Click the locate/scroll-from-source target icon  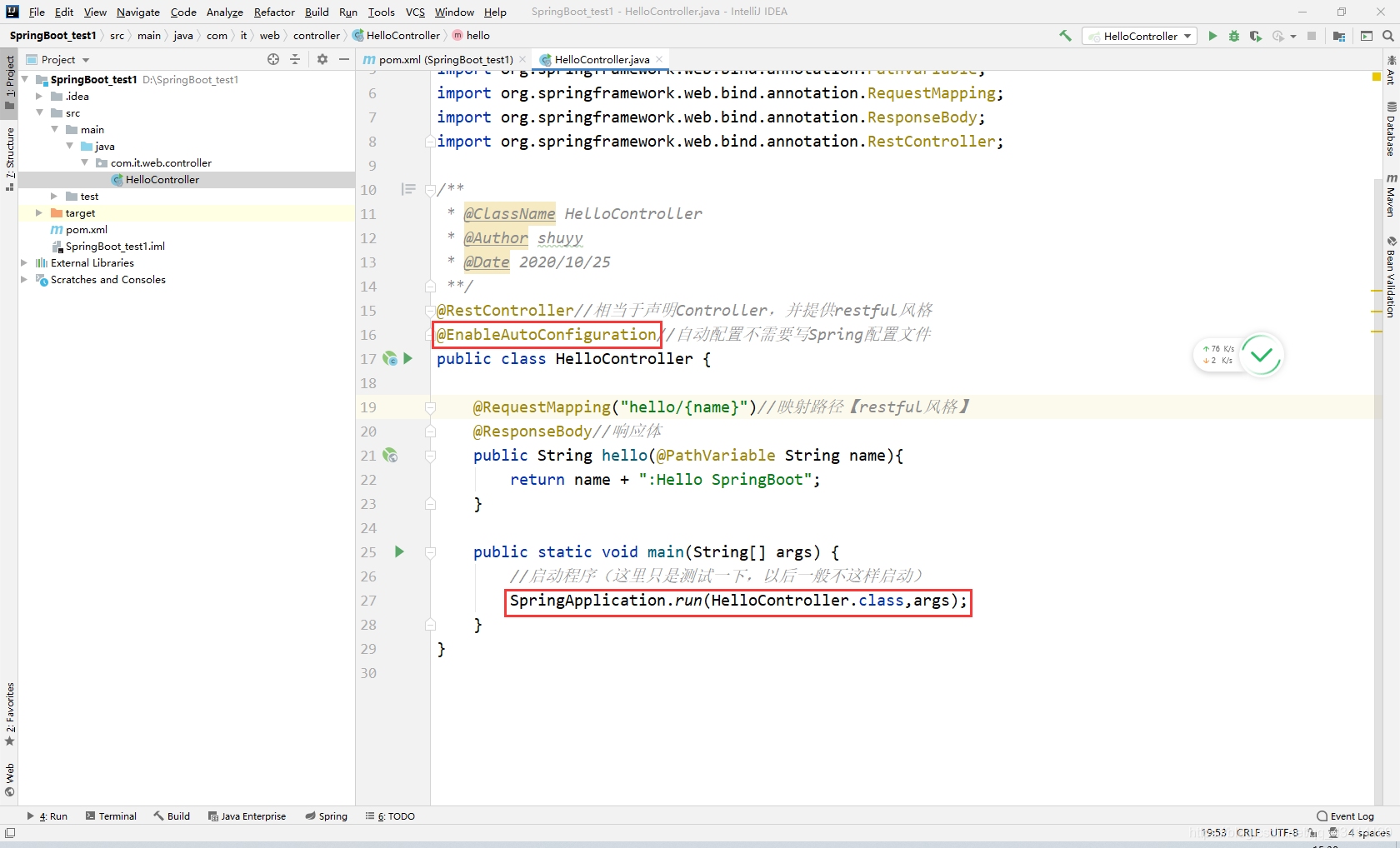pyautogui.click(x=273, y=59)
